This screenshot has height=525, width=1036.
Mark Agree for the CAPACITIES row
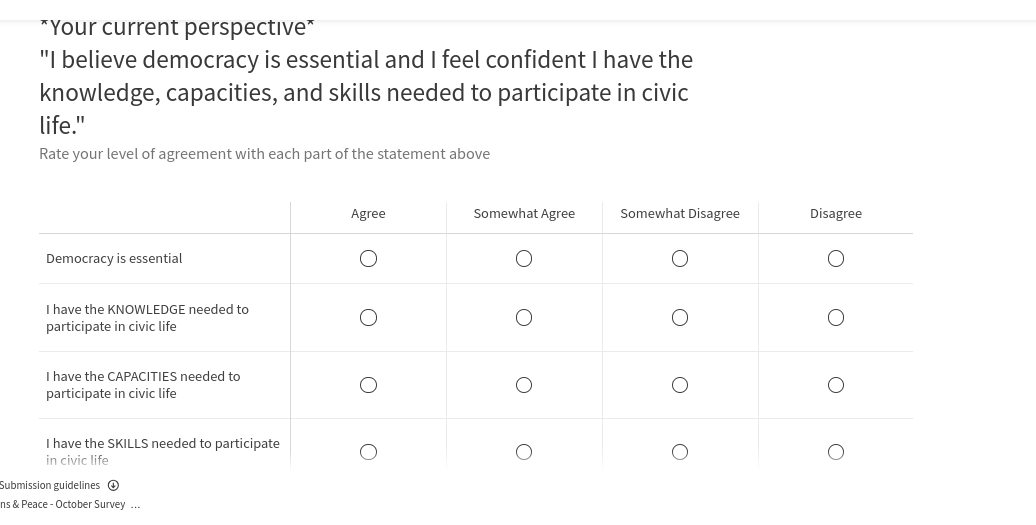tap(368, 385)
